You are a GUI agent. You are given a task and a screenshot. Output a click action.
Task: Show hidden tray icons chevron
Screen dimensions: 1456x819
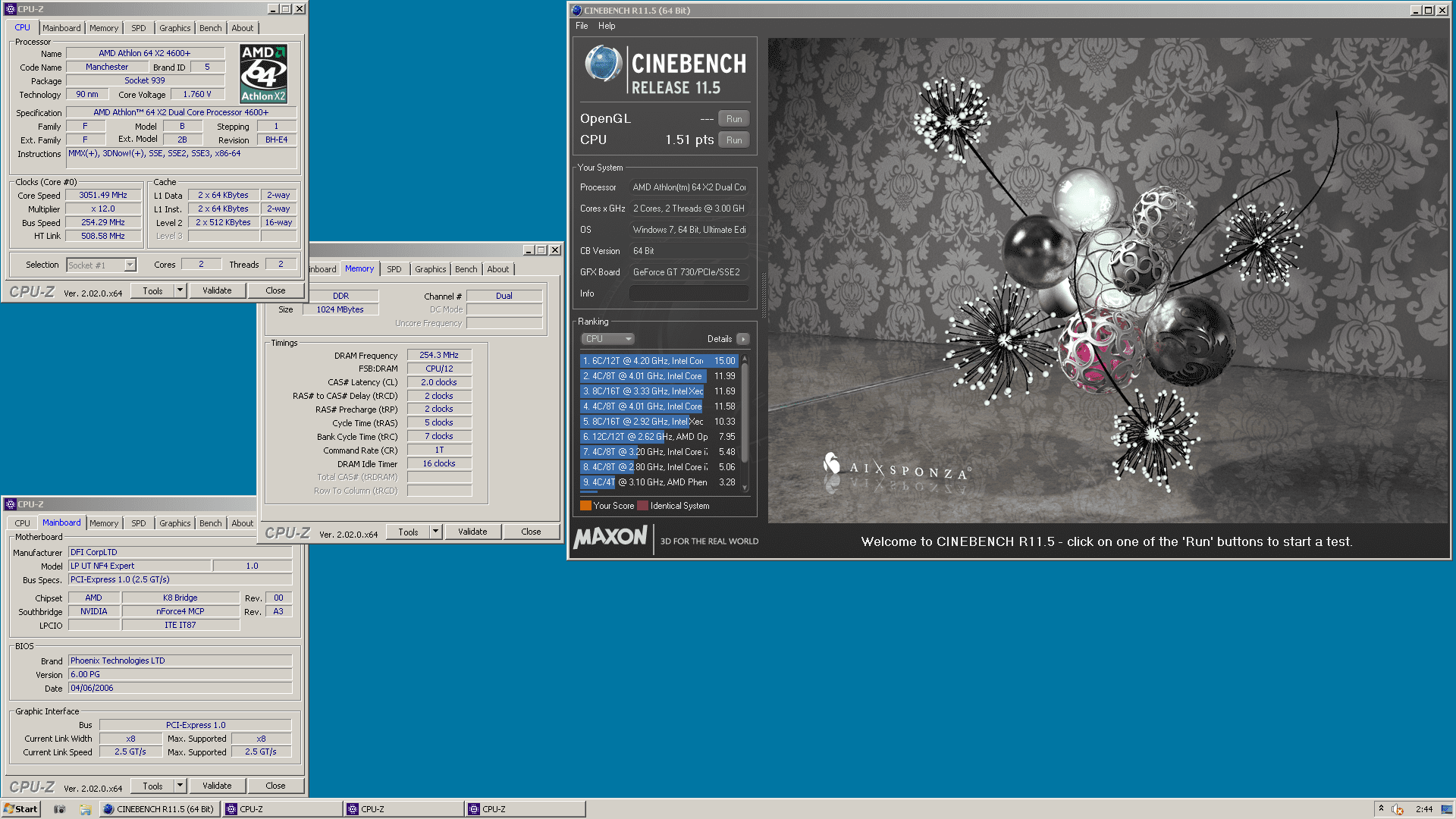coord(1381,808)
